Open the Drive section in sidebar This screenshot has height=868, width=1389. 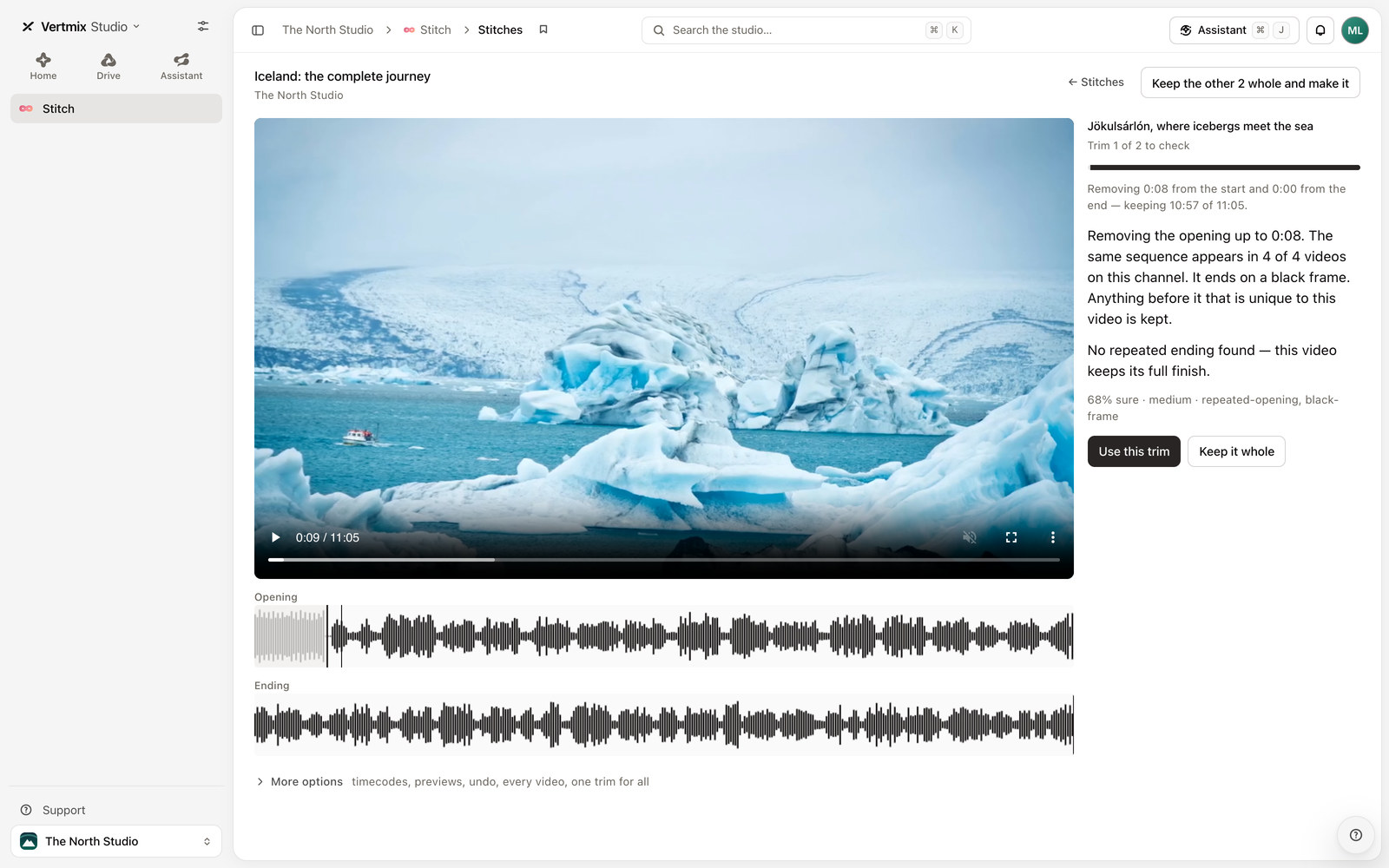[x=109, y=66]
